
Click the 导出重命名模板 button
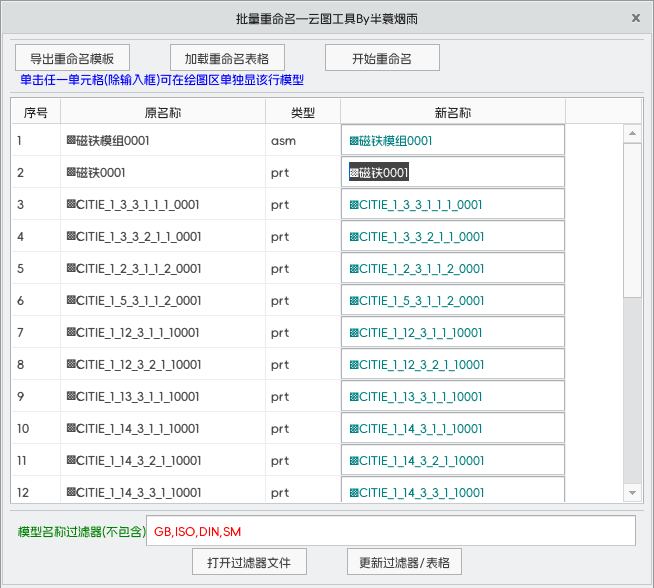point(72,58)
